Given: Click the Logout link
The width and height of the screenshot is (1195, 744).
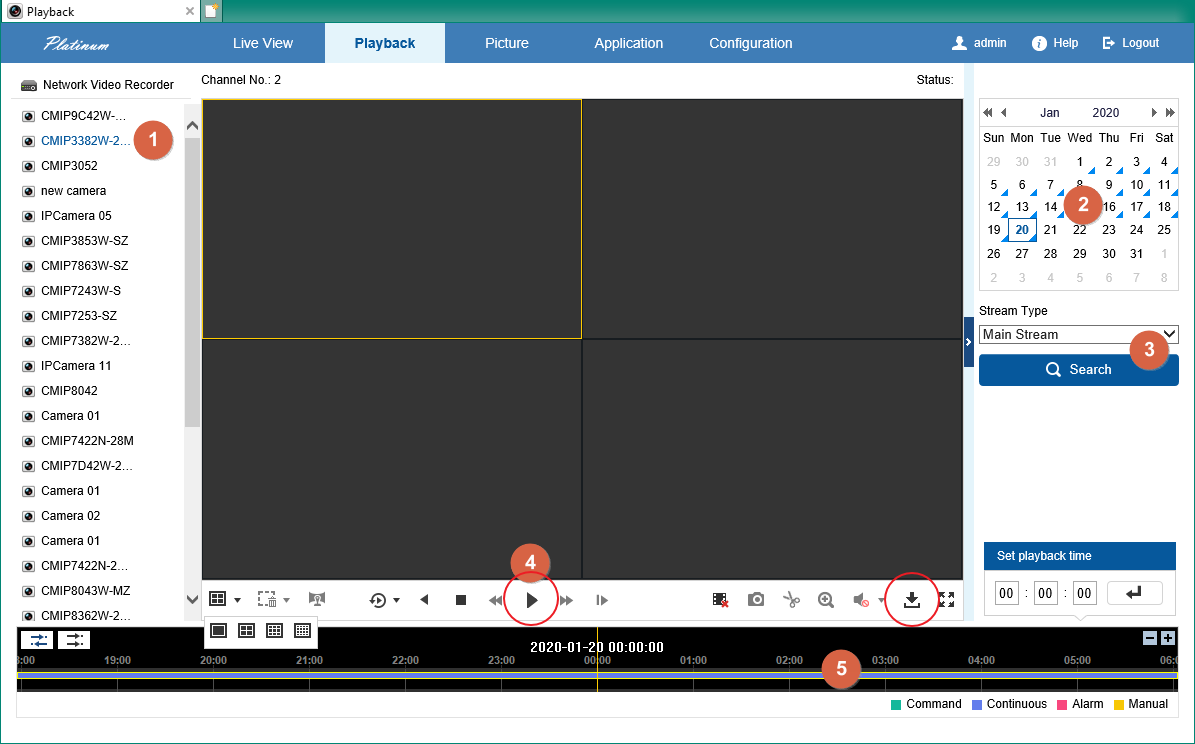Looking at the screenshot, I should coord(1131,43).
